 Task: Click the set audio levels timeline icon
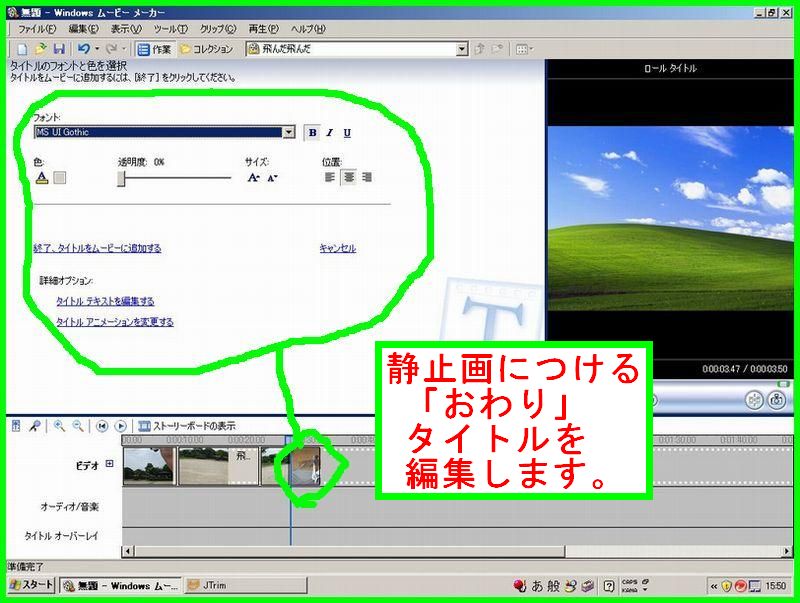(16, 425)
